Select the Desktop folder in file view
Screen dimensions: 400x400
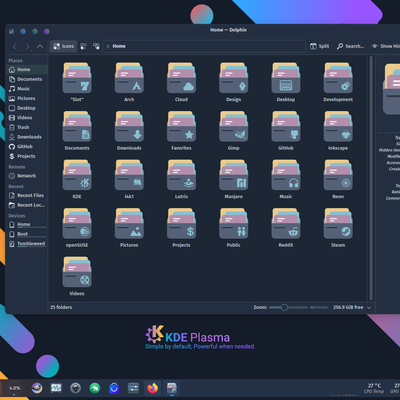click(286, 78)
